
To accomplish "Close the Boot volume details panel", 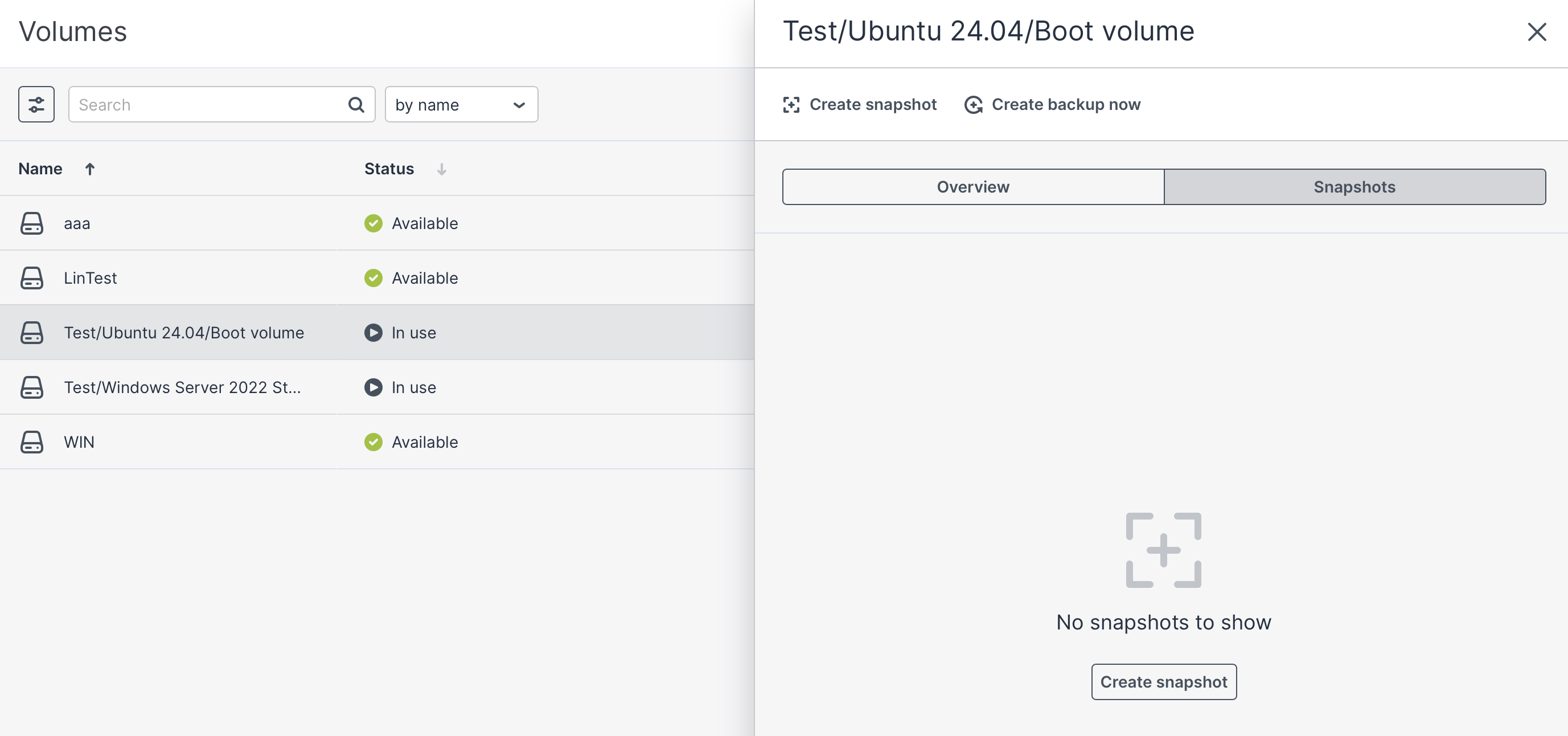I will pyautogui.click(x=1536, y=32).
